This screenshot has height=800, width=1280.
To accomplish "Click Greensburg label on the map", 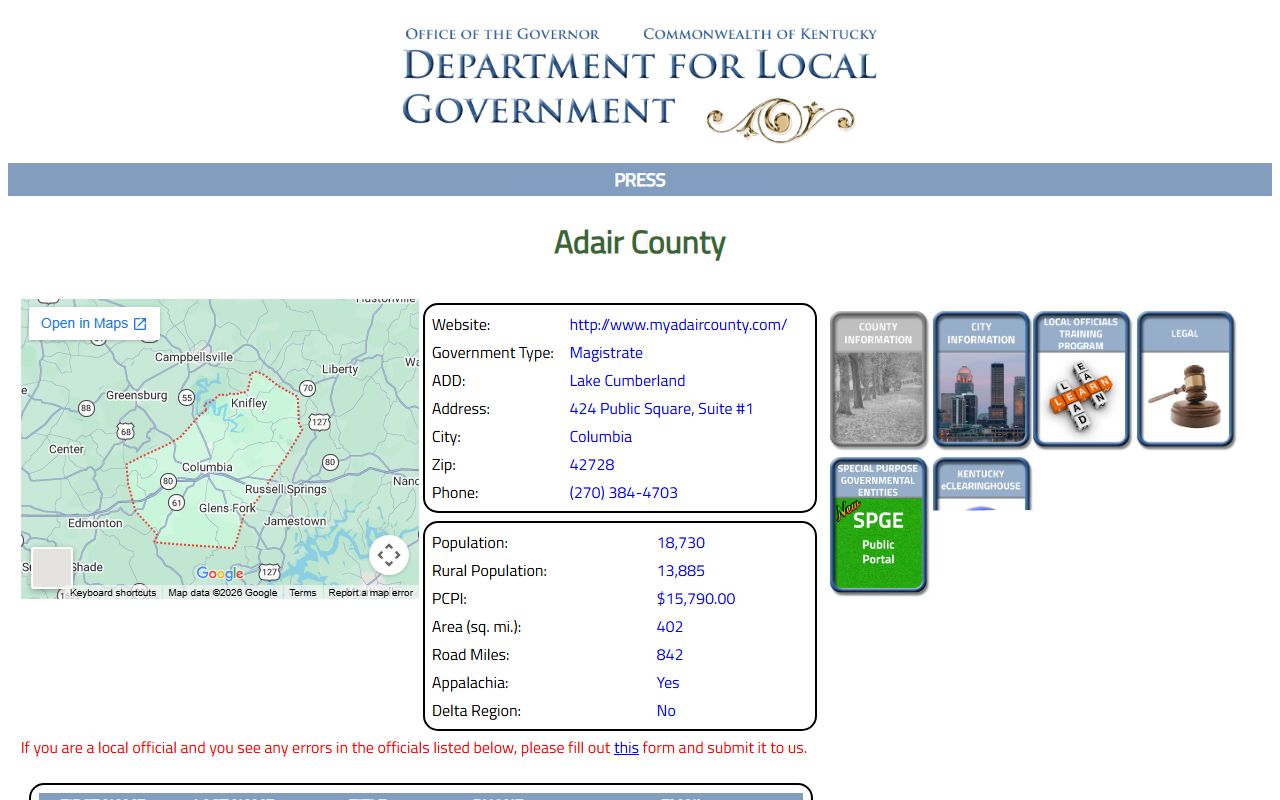I will click(x=137, y=395).
